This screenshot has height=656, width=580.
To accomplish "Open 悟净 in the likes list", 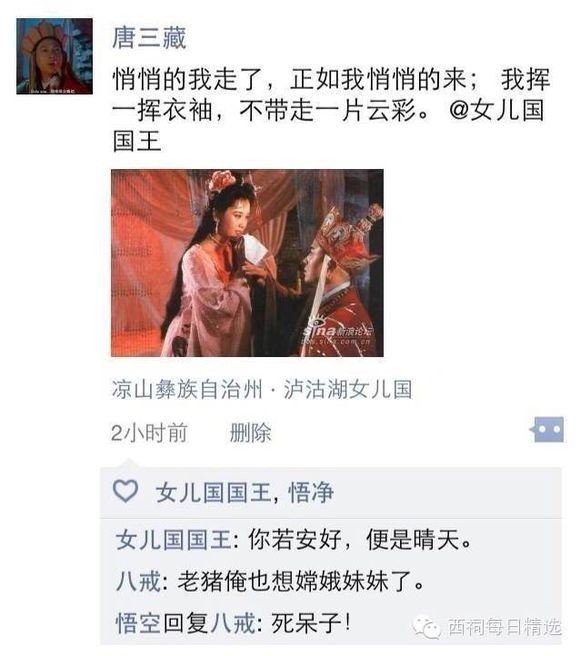I will 311,492.
